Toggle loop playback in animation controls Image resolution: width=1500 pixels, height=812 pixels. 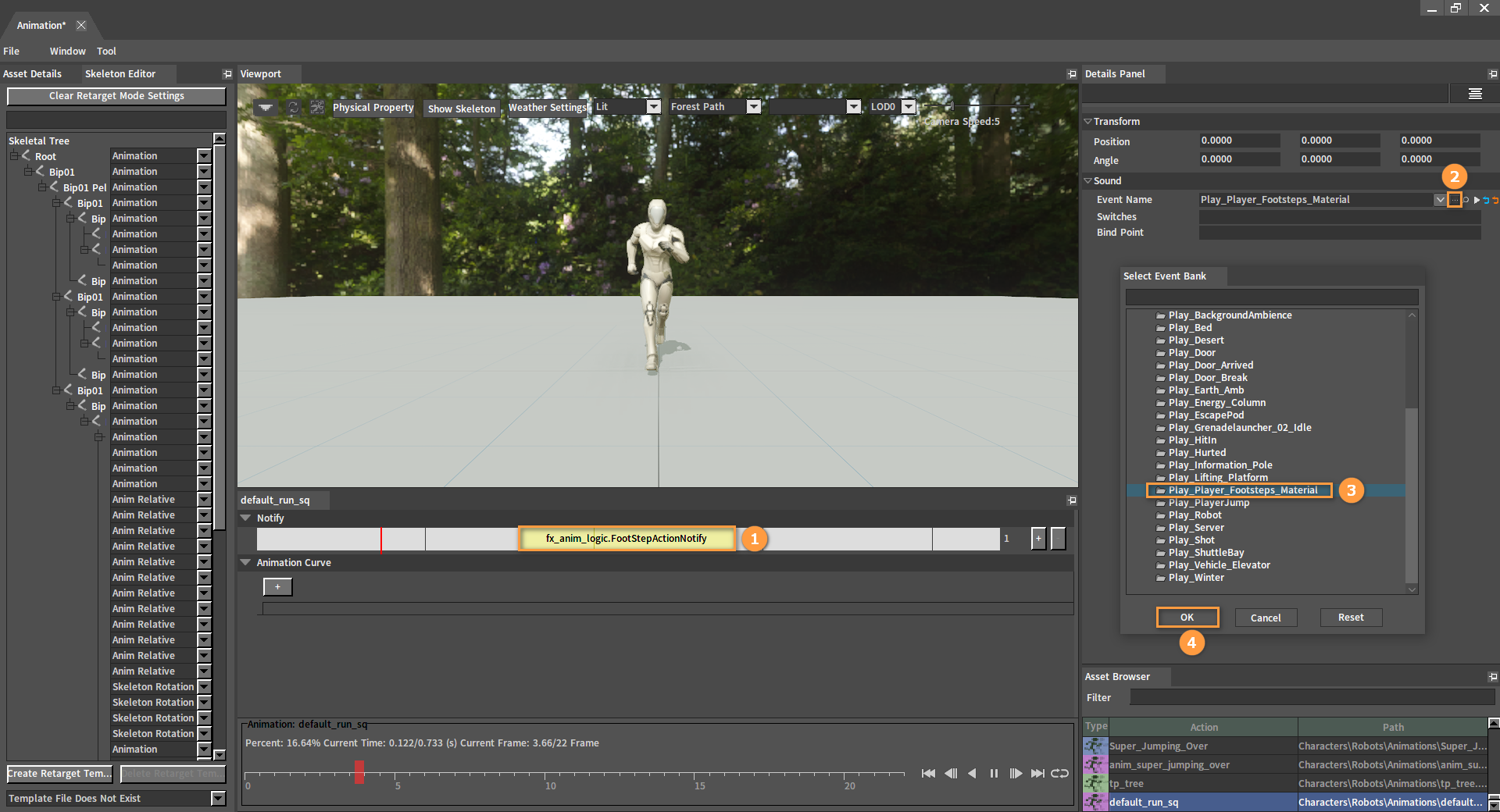(x=1059, y=774)
